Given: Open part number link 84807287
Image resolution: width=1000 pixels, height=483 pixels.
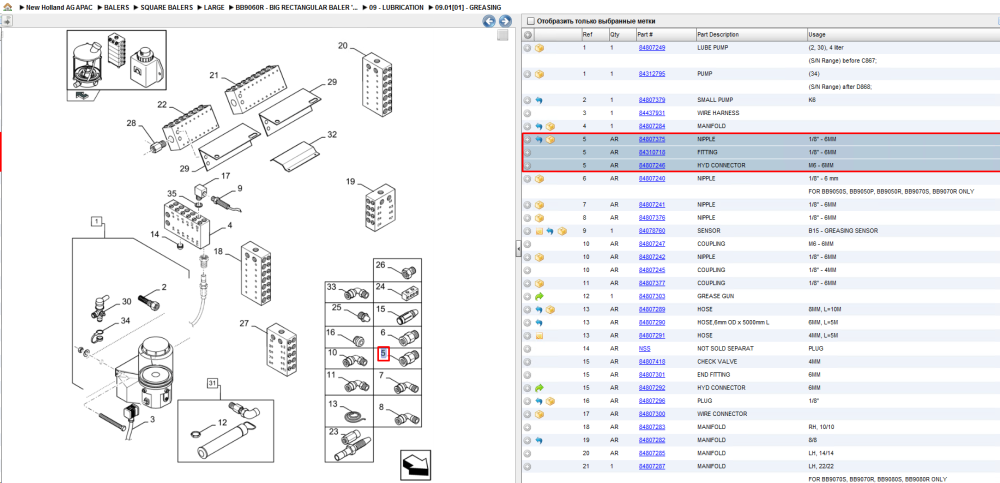Looking at the screenshot, I should pos(652,466).
